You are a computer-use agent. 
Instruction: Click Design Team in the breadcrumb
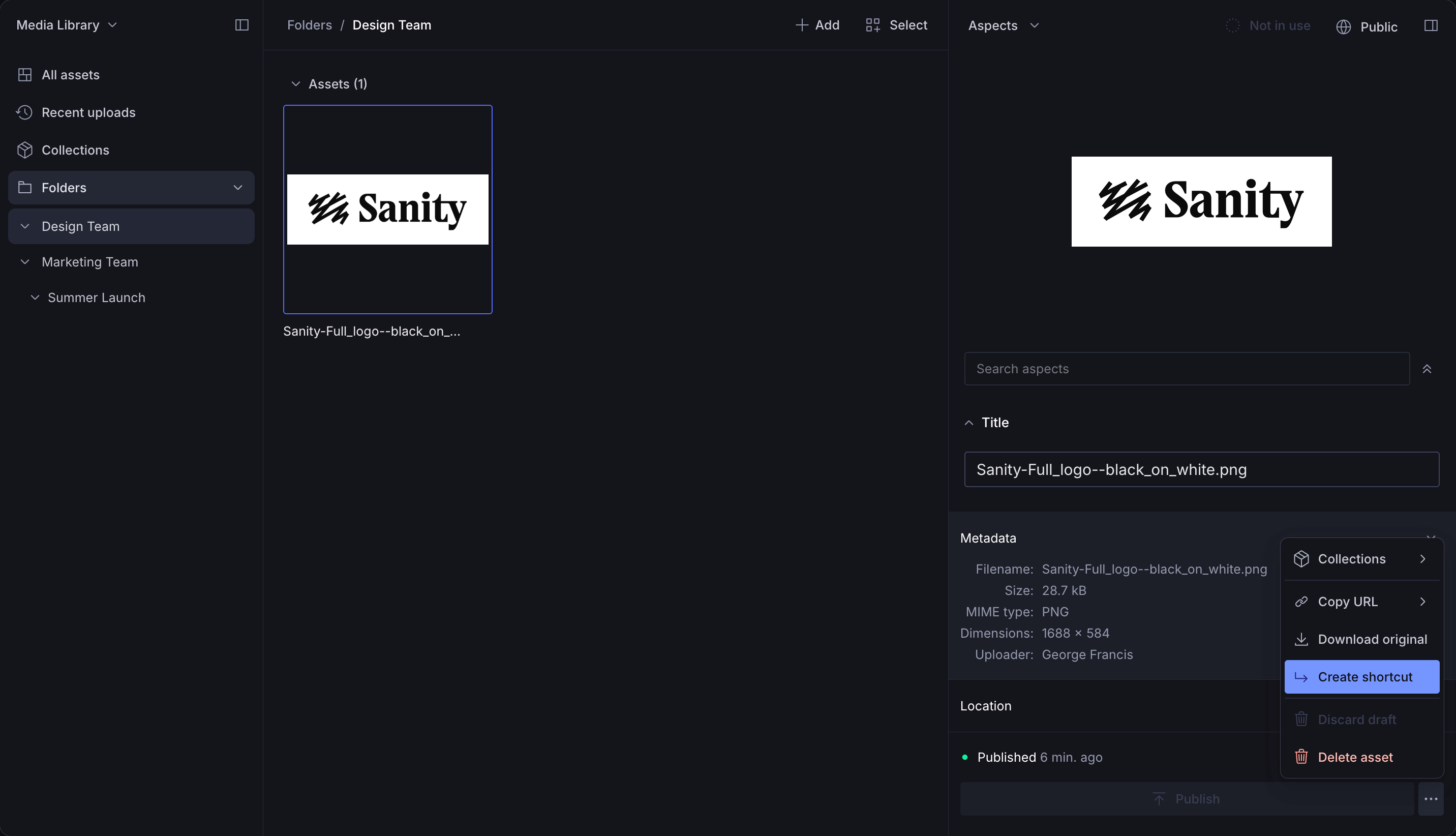click(x=392, y=25)
